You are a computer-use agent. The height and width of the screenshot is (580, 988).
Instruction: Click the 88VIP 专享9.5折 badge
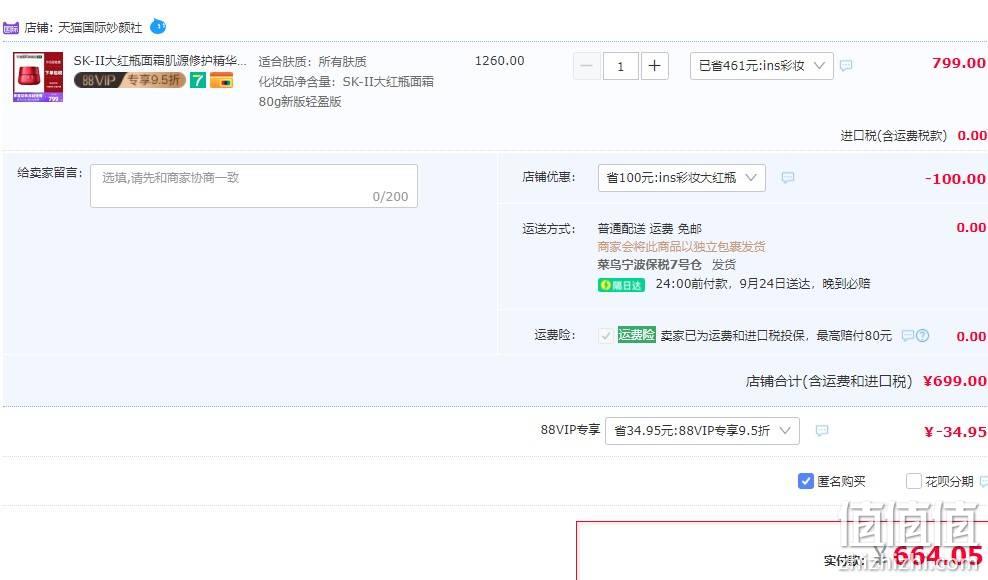130,80
